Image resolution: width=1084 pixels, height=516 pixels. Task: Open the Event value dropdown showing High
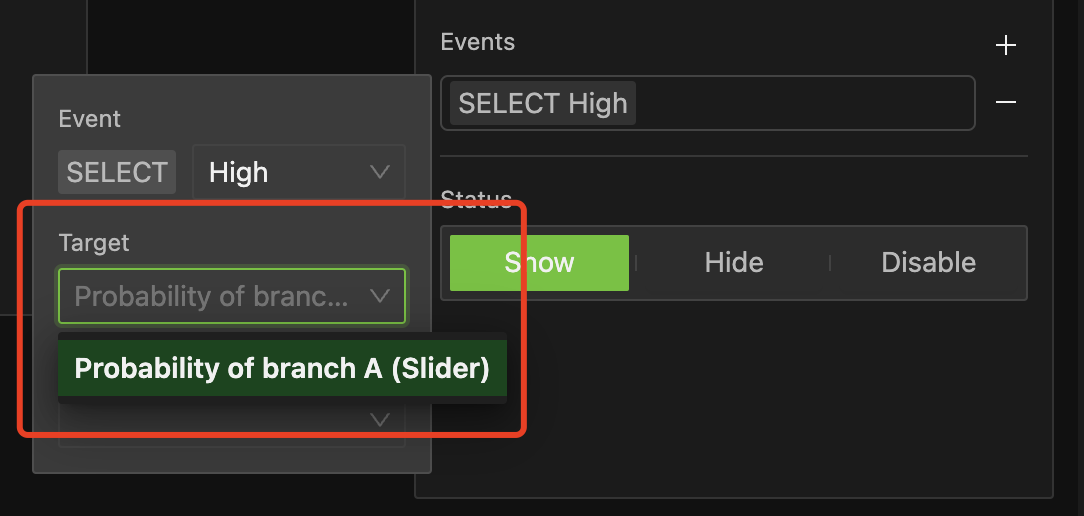(298, 172)
